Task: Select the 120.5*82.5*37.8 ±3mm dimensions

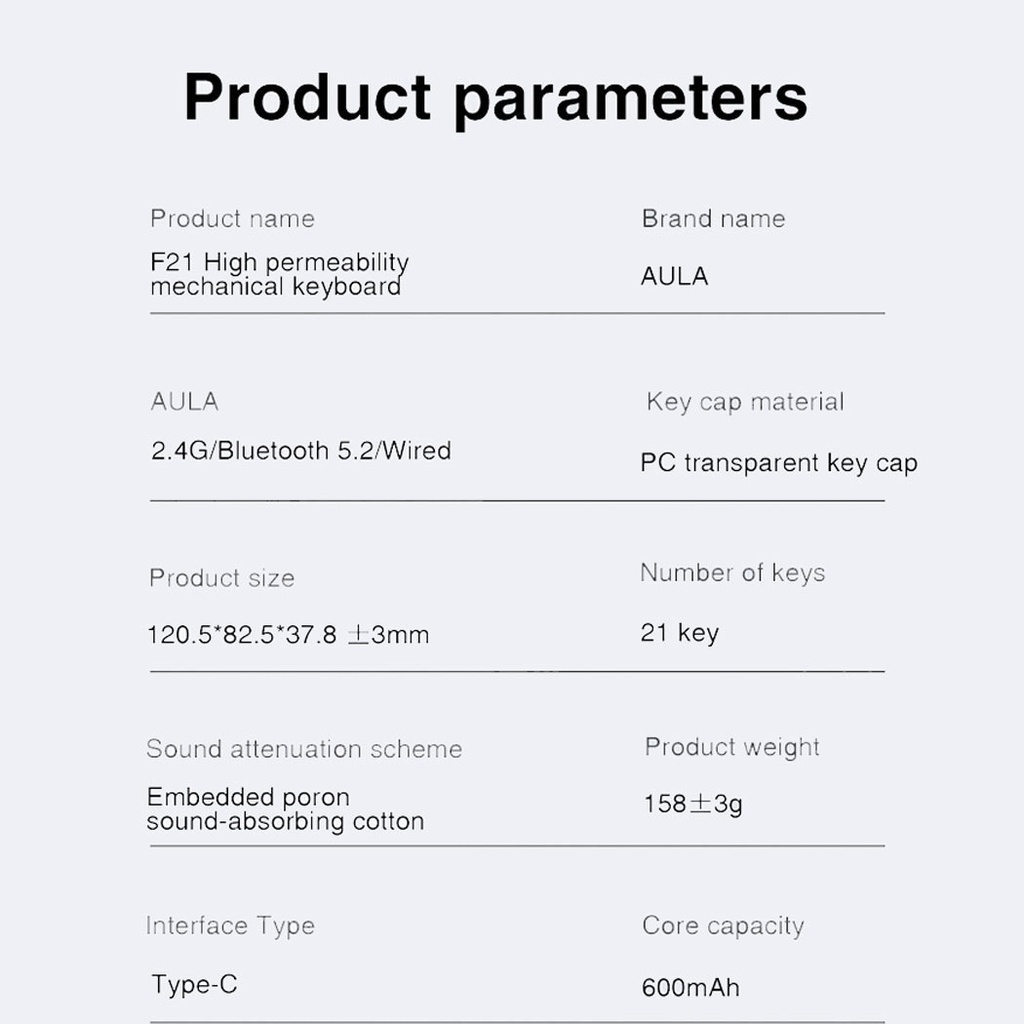Action: (x=288, y=635)
